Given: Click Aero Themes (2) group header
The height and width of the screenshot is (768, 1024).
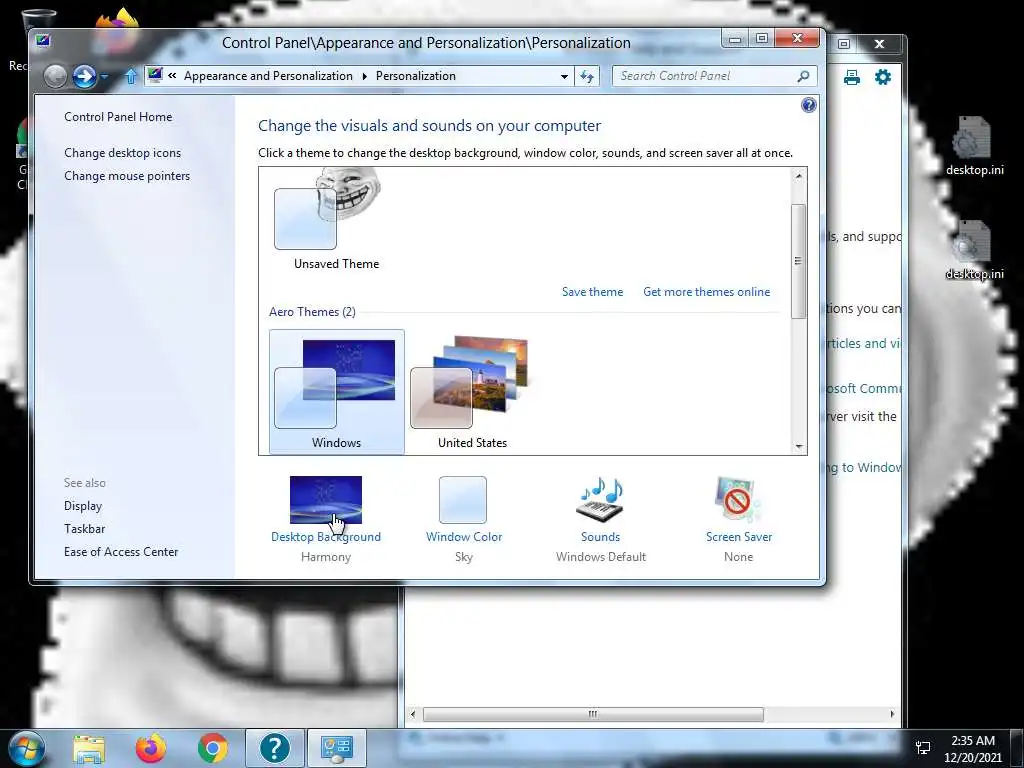Looking at the screenshot, I should pyautogui.click(x=312, y=312).
